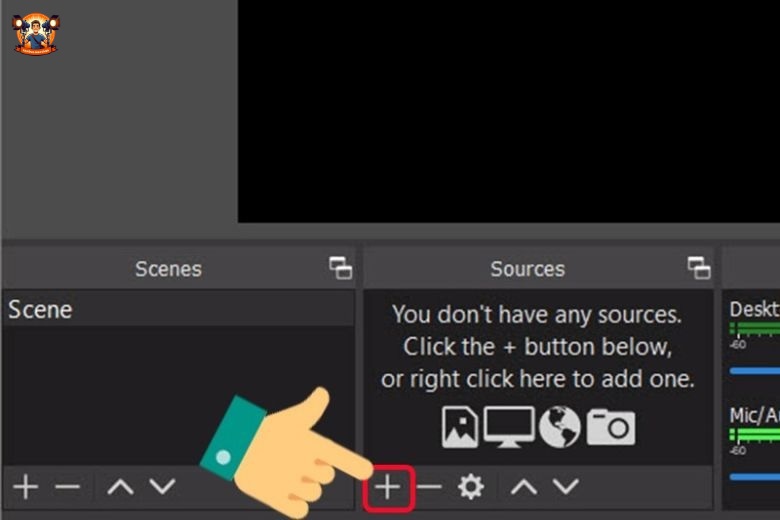
Task: Adjust the Desktop audio volume slider
Action: pos(755,371)
